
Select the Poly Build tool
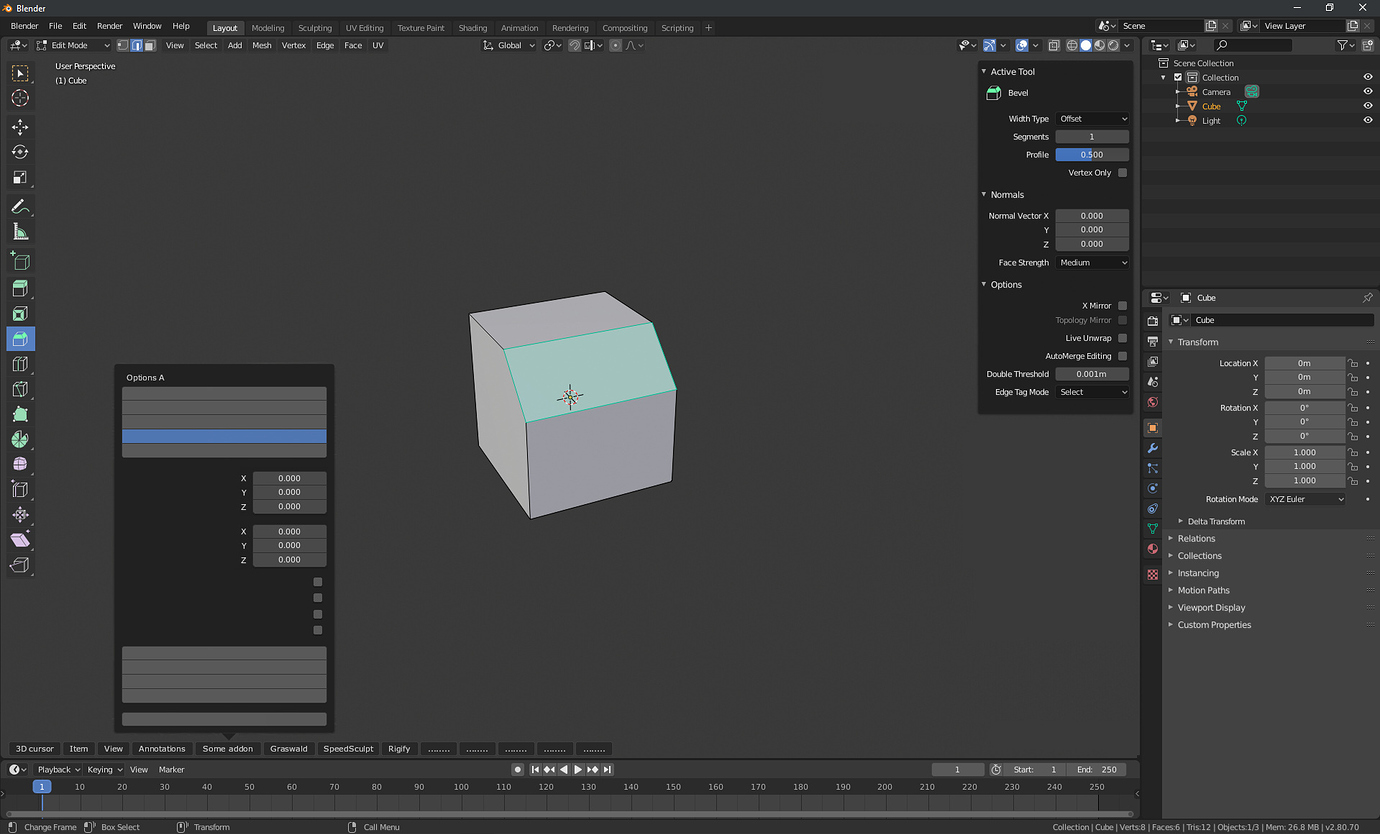20,414
